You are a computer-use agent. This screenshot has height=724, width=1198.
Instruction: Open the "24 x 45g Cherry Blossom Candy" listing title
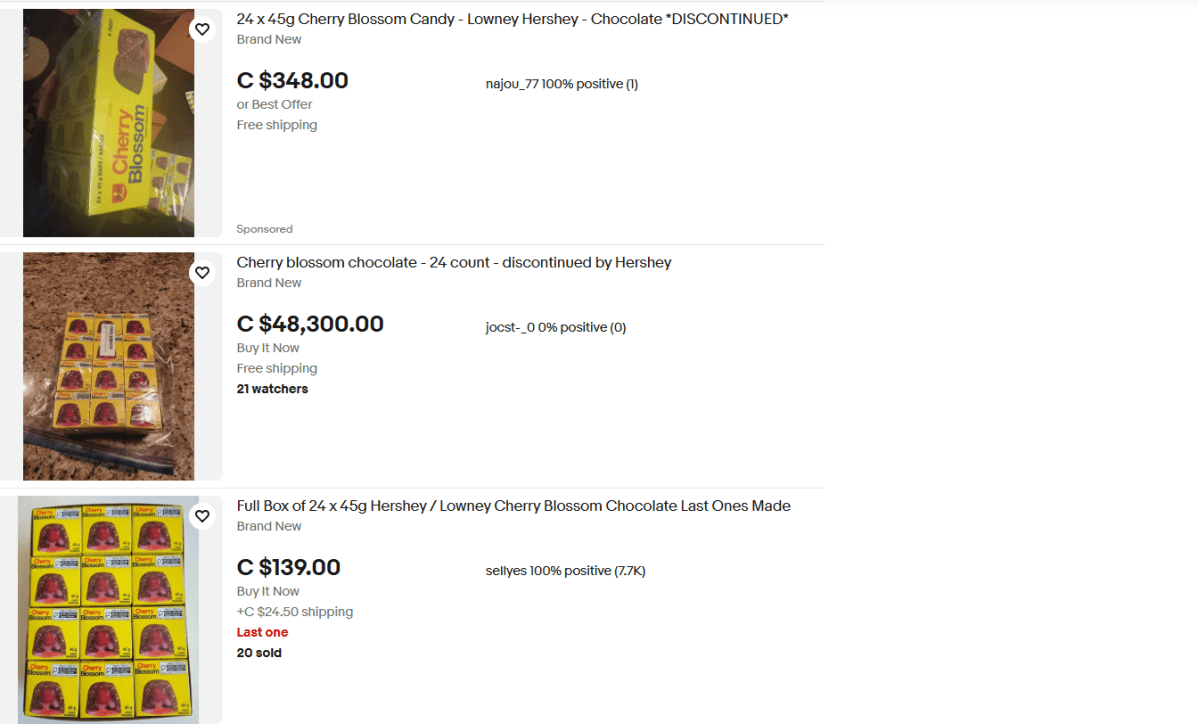pos(512,19)
